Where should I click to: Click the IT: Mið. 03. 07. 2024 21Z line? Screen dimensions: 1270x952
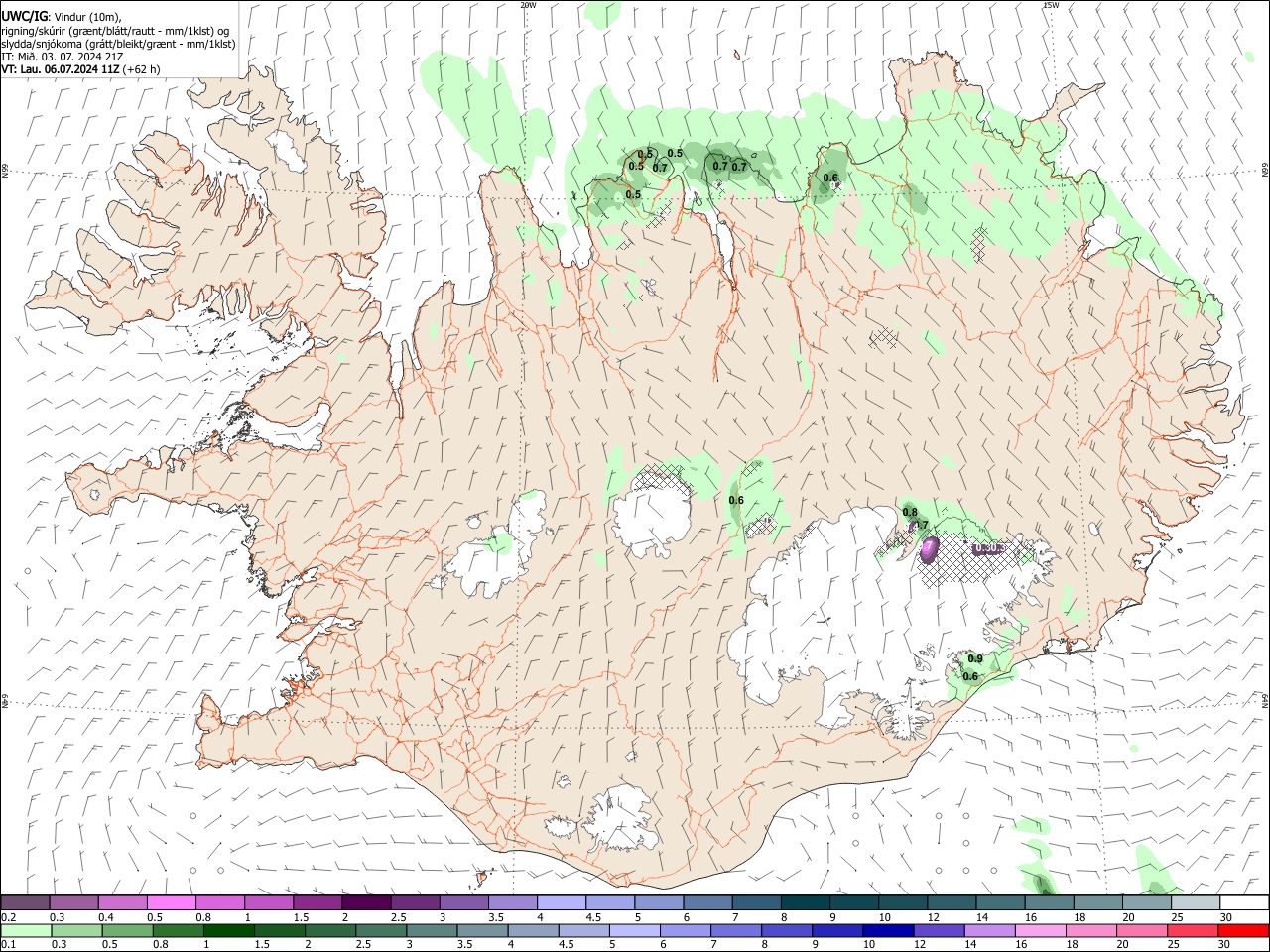click(x=62, y=57)
